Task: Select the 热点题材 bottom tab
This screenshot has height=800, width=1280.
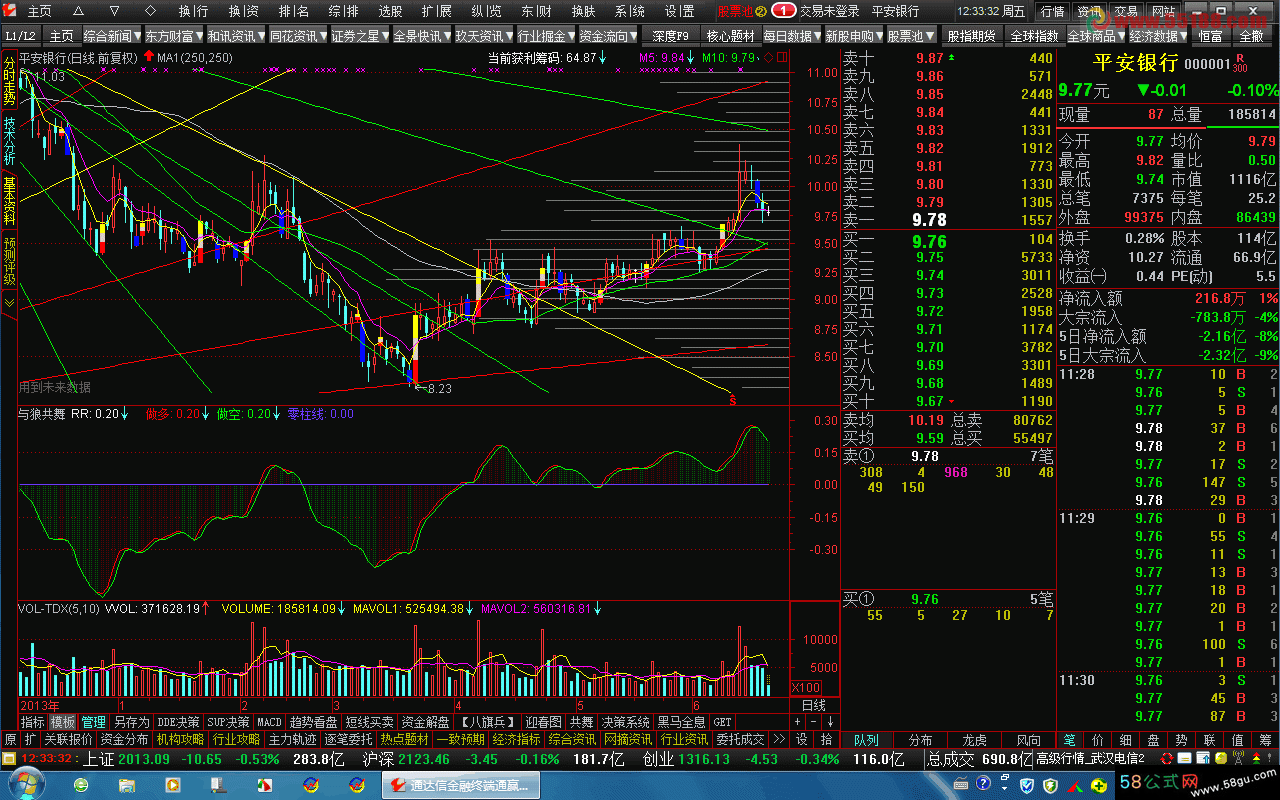Action: pyautogui.click(x=404, y=740)
